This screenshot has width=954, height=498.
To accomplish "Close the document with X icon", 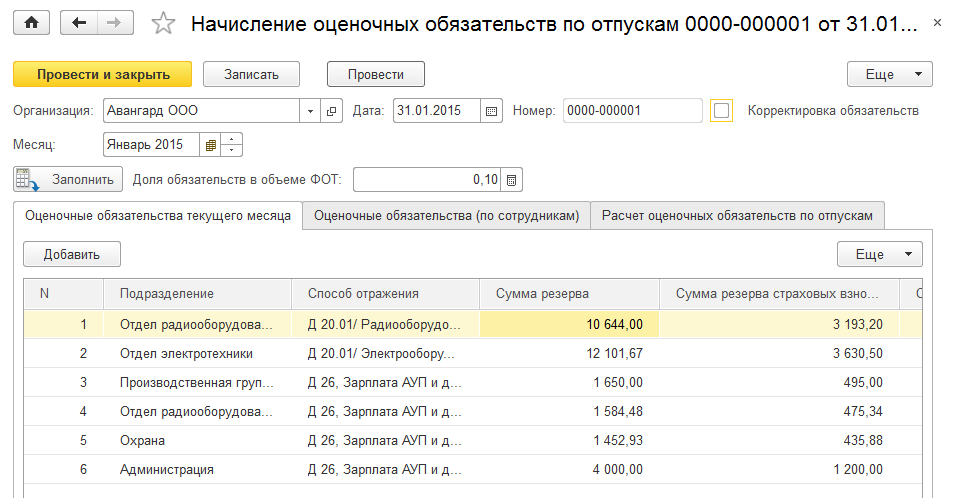I will click(934, 23).
